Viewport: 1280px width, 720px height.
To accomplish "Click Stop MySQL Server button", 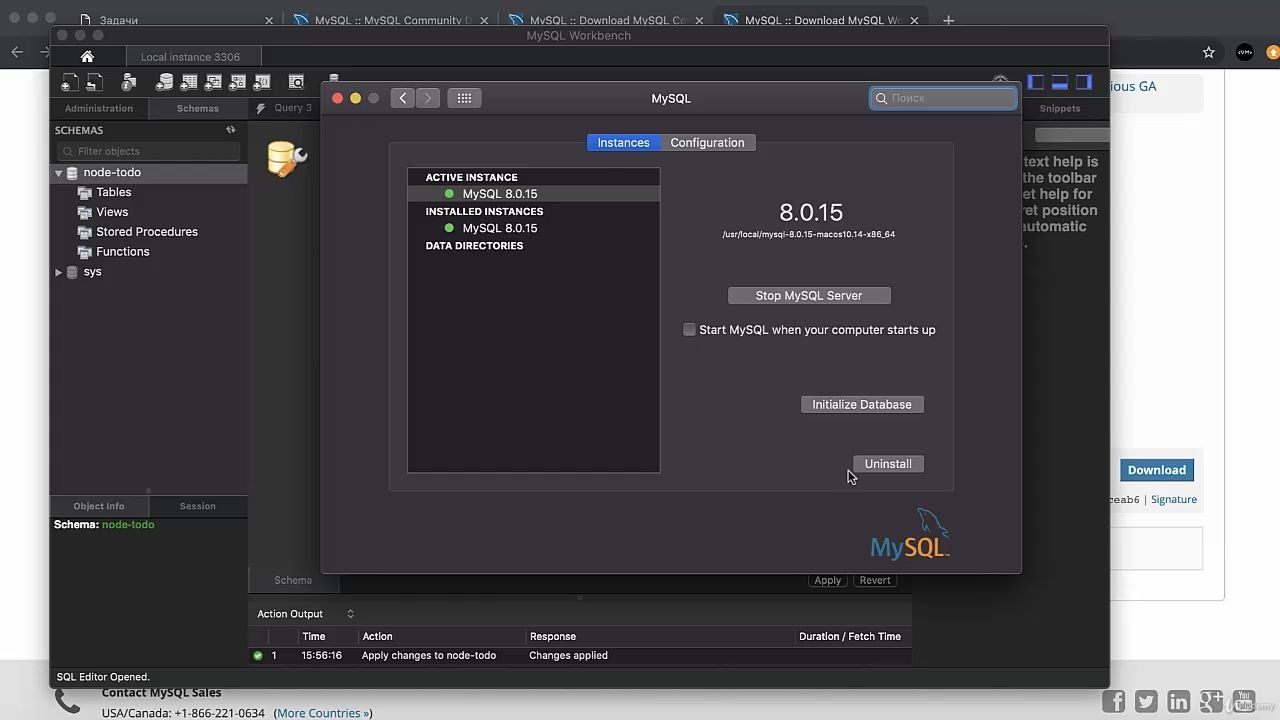I will point(809,296).
